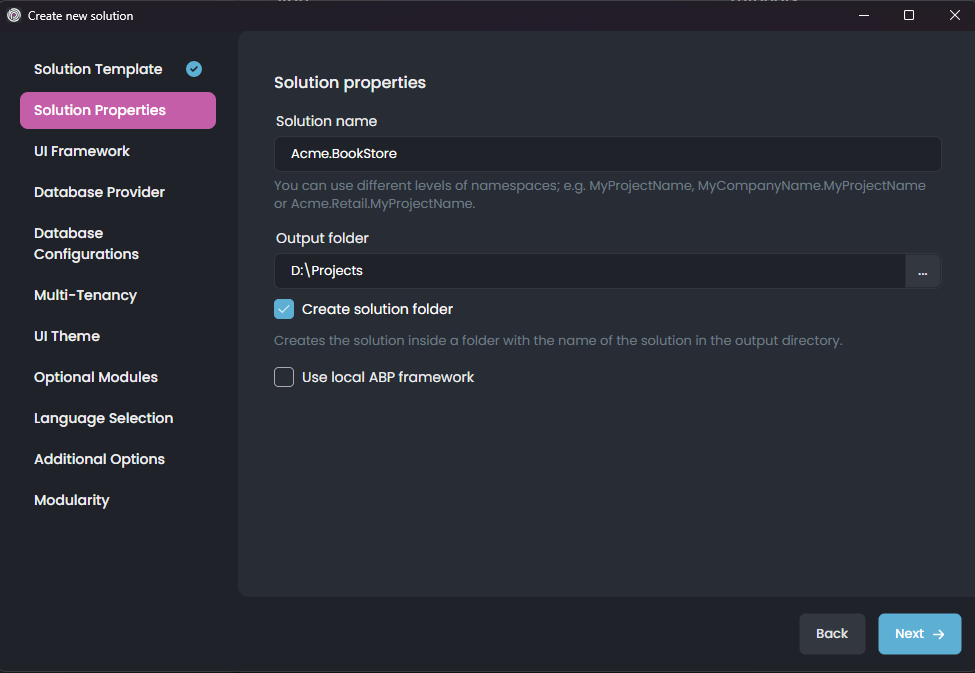Select the Database Configurations step

click(86, 243)
